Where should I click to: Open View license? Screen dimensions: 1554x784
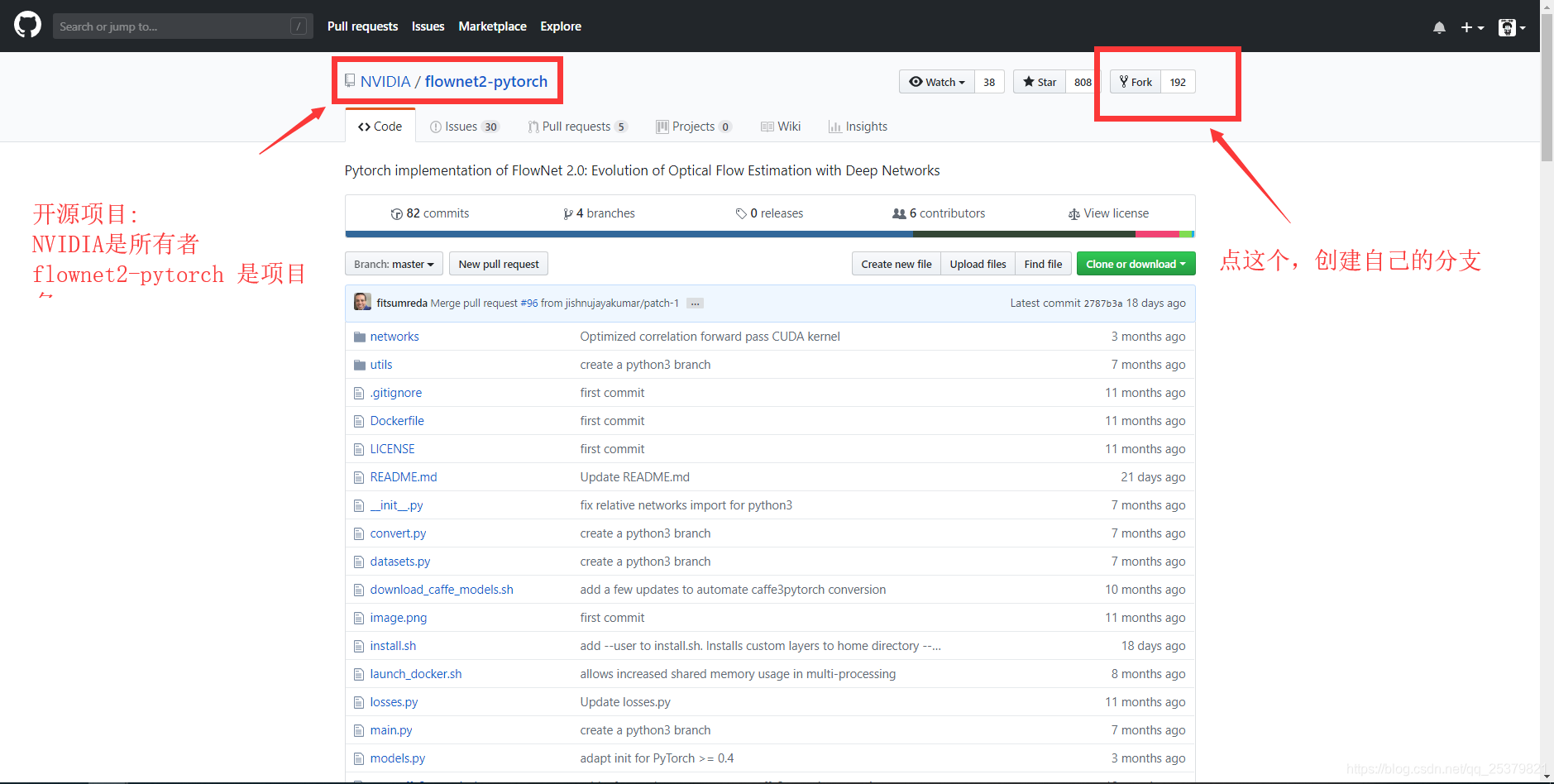tap(1108, 213)
